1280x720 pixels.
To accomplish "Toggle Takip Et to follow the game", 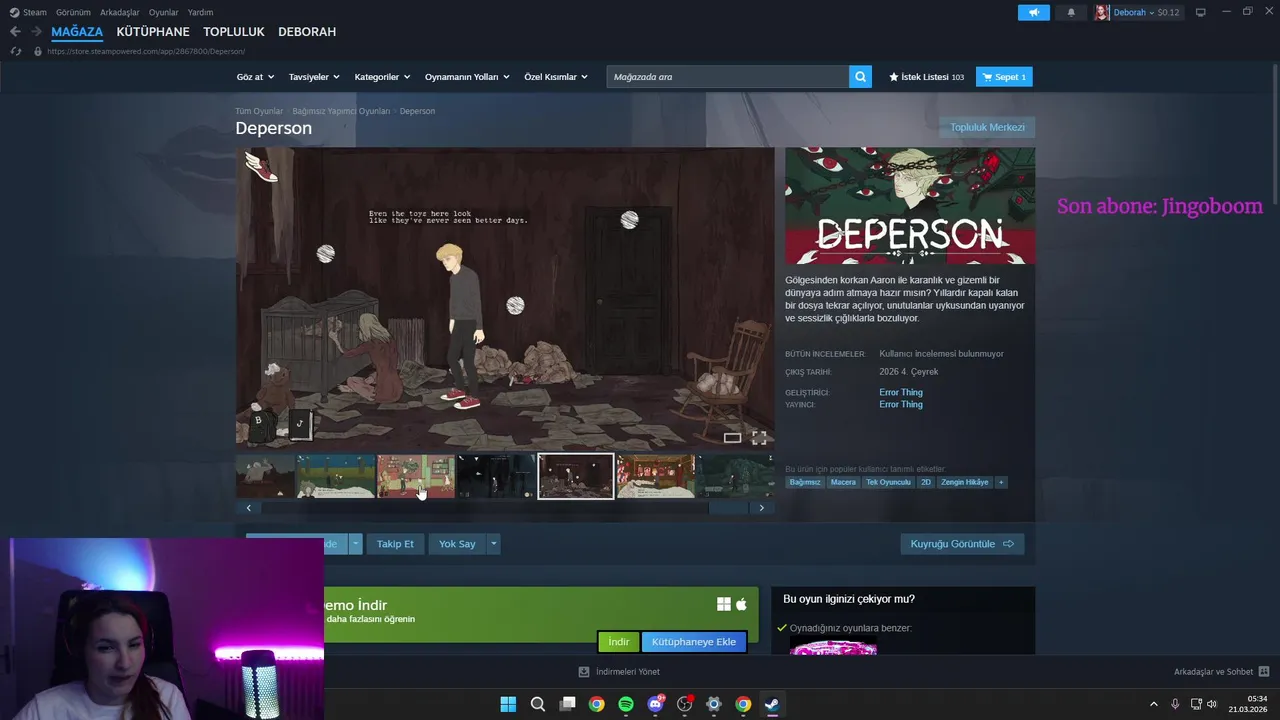I will click(395, 544).
